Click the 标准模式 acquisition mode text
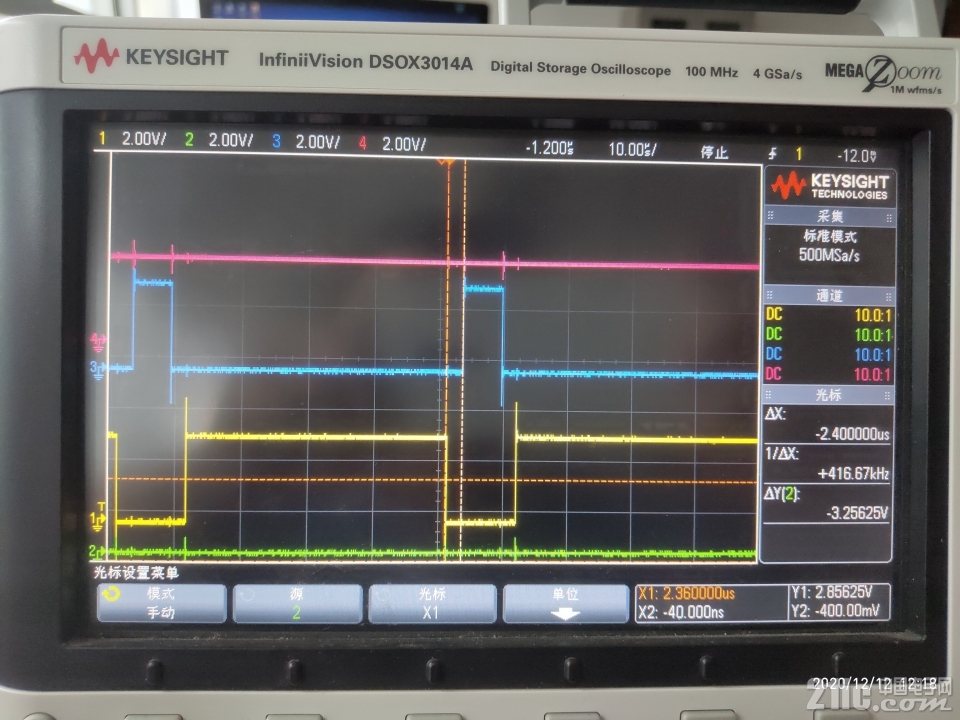The height and width of the screenshot is (720, 960). point(830,236)
